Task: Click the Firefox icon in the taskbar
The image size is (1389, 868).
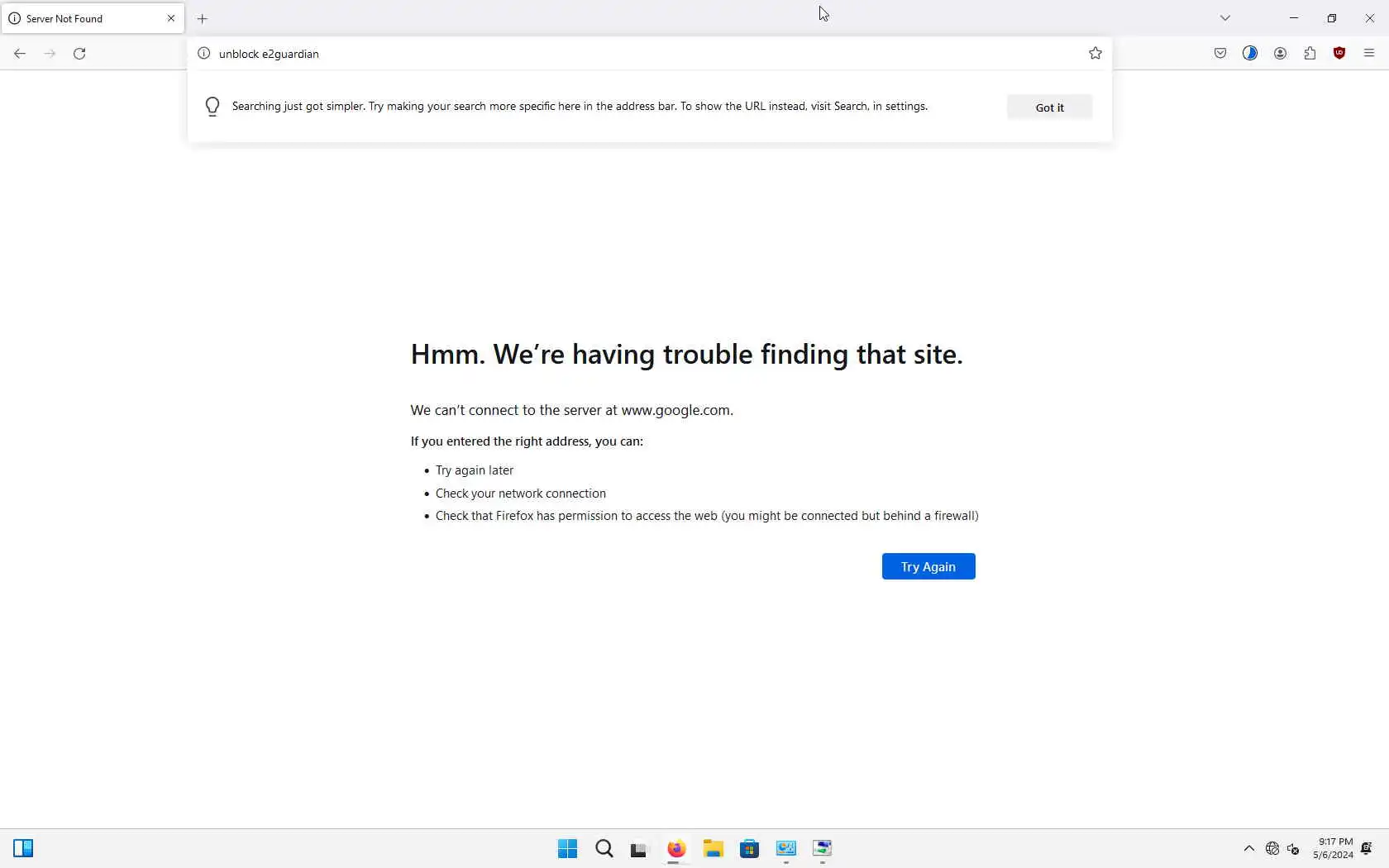Action: coord(676,849)
